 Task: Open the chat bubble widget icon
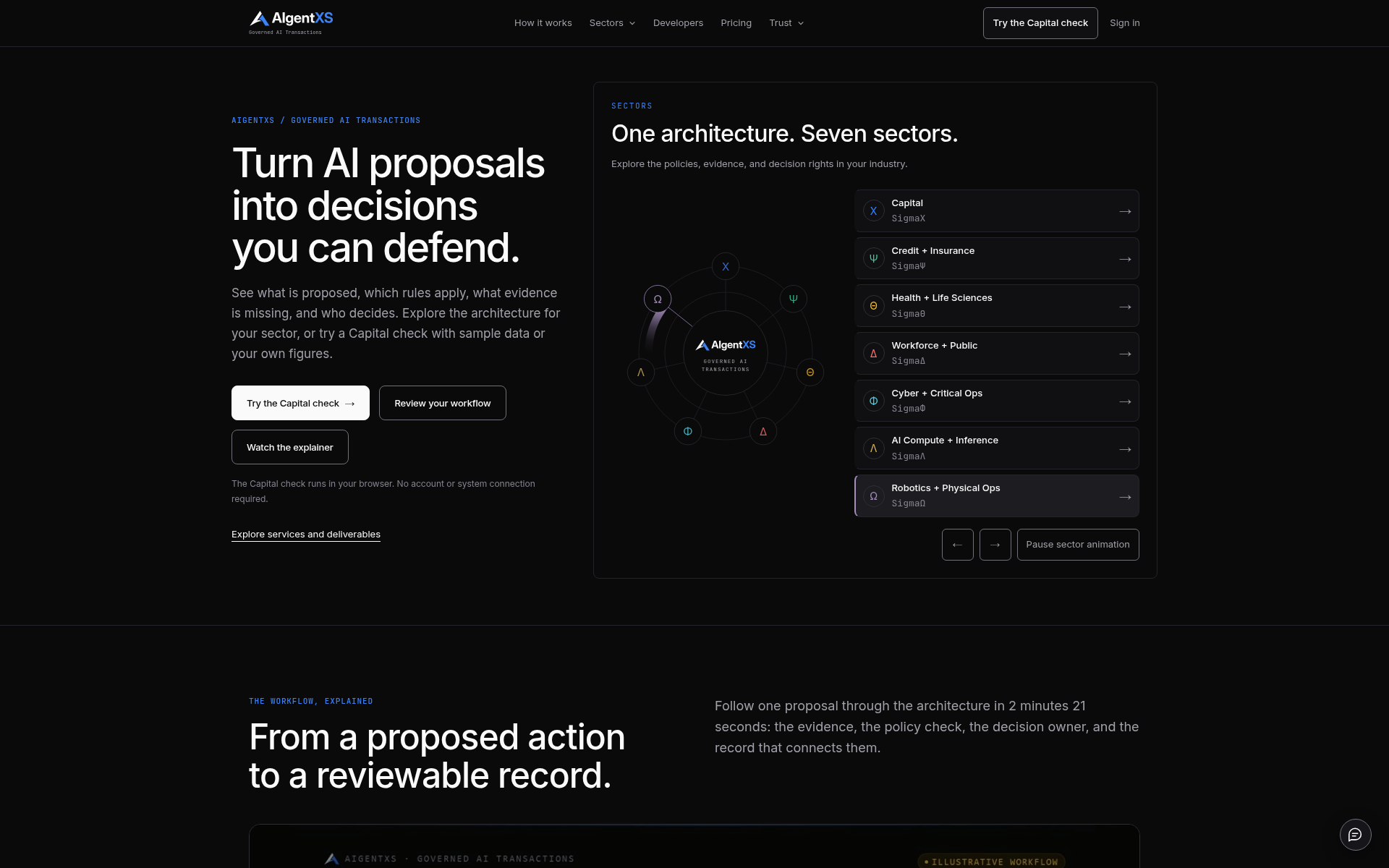coord(1355,835)
